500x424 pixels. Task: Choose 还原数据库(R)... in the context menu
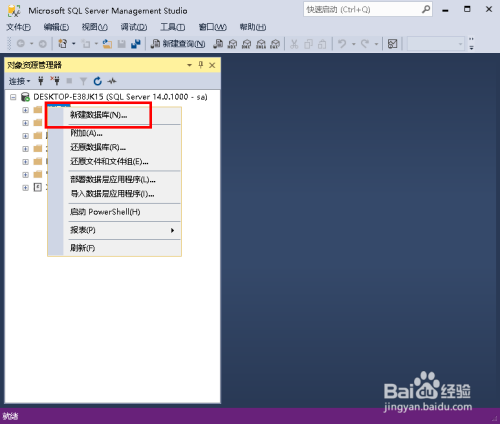(114, 147)
